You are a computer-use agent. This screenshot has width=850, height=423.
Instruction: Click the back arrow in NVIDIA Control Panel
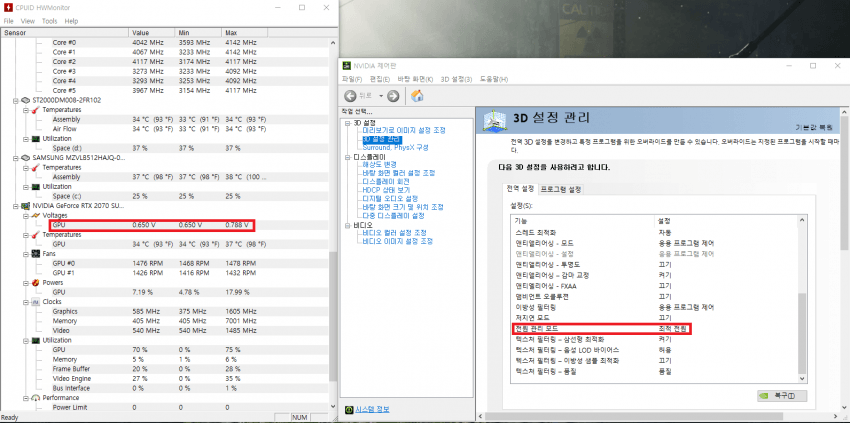(x=350, y=96)
